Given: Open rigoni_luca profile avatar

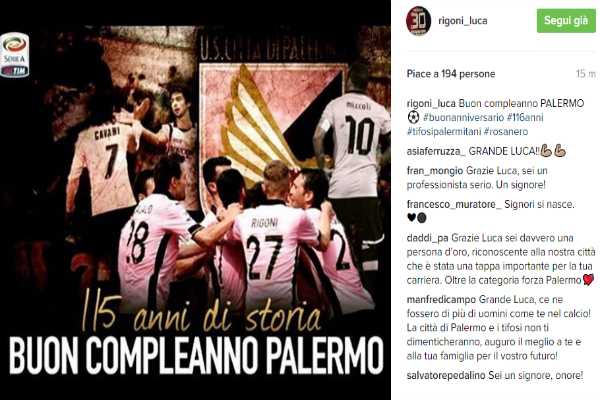Looking at the screenshot, I should (418, 21).
